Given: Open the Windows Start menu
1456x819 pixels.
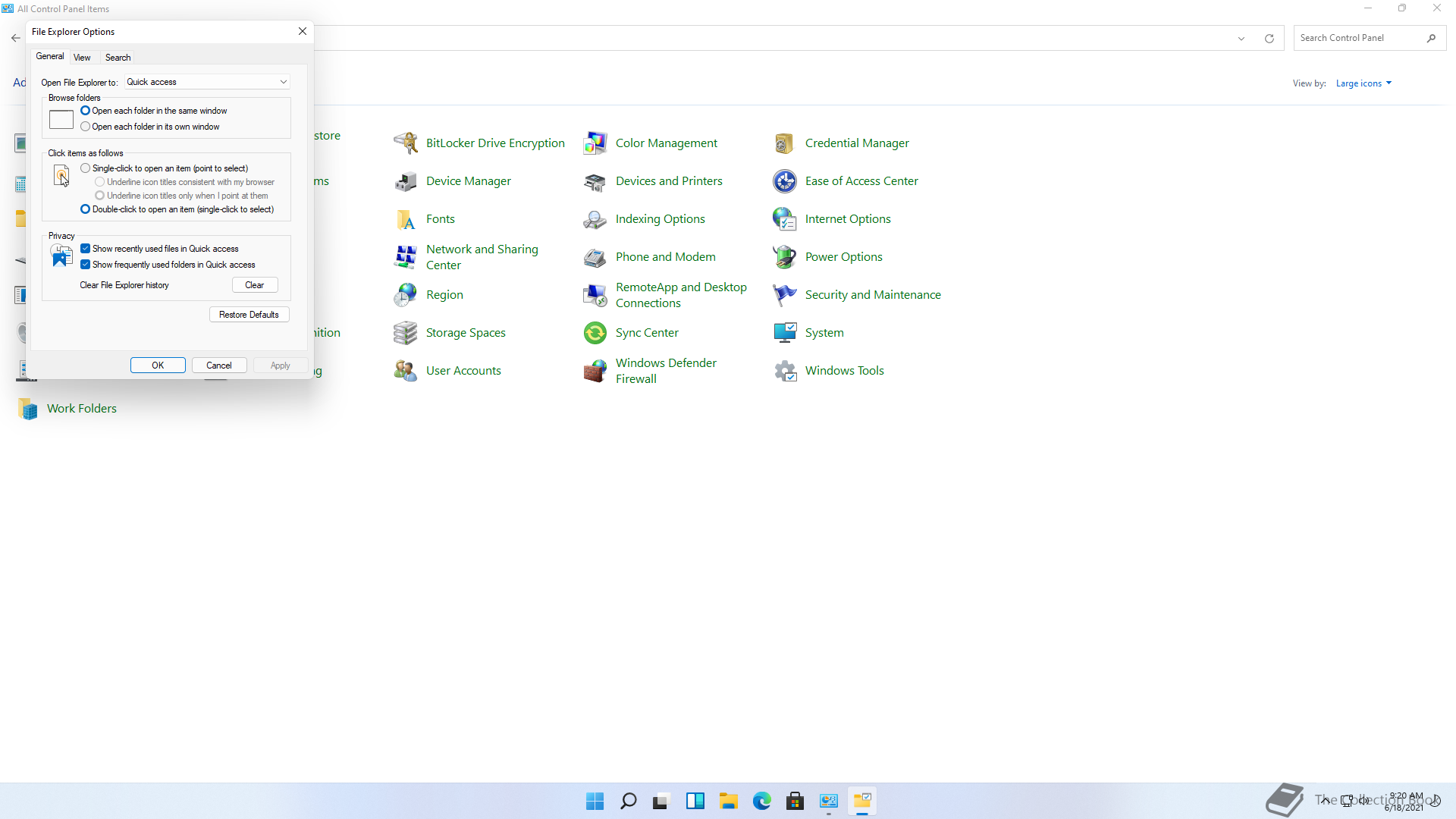Looking at the screenshot, I should point(595,801).
